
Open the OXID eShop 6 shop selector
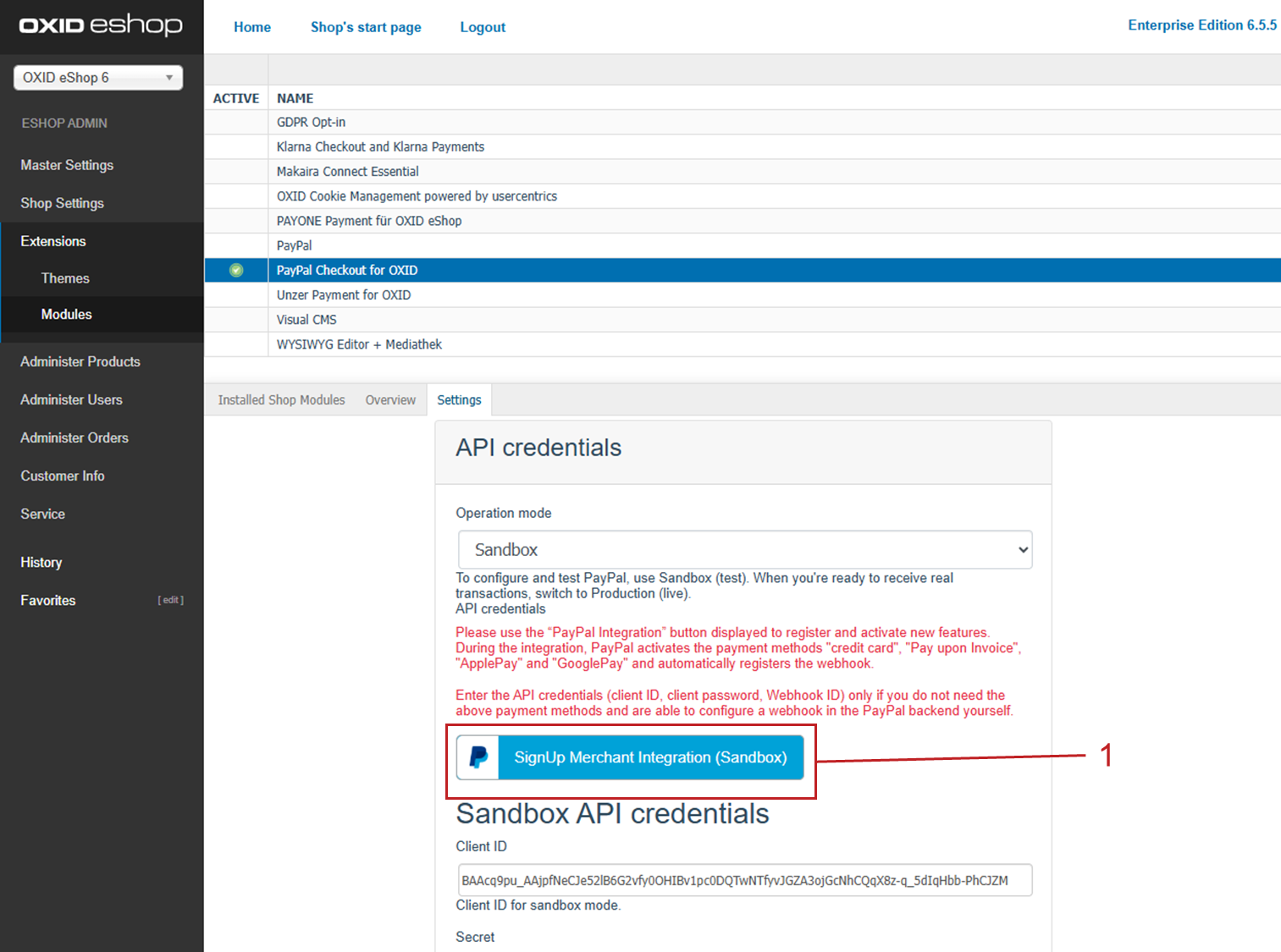pyautogui.click(x=98, y=78)
